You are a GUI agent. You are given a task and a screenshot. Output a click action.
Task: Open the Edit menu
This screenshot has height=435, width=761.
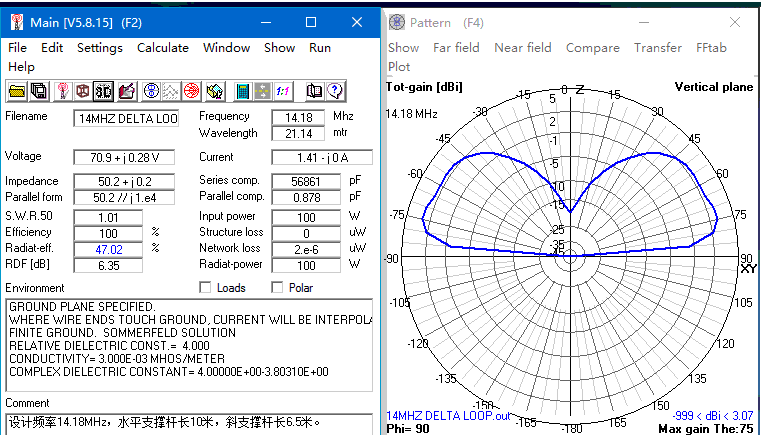(x=52, y=48)
